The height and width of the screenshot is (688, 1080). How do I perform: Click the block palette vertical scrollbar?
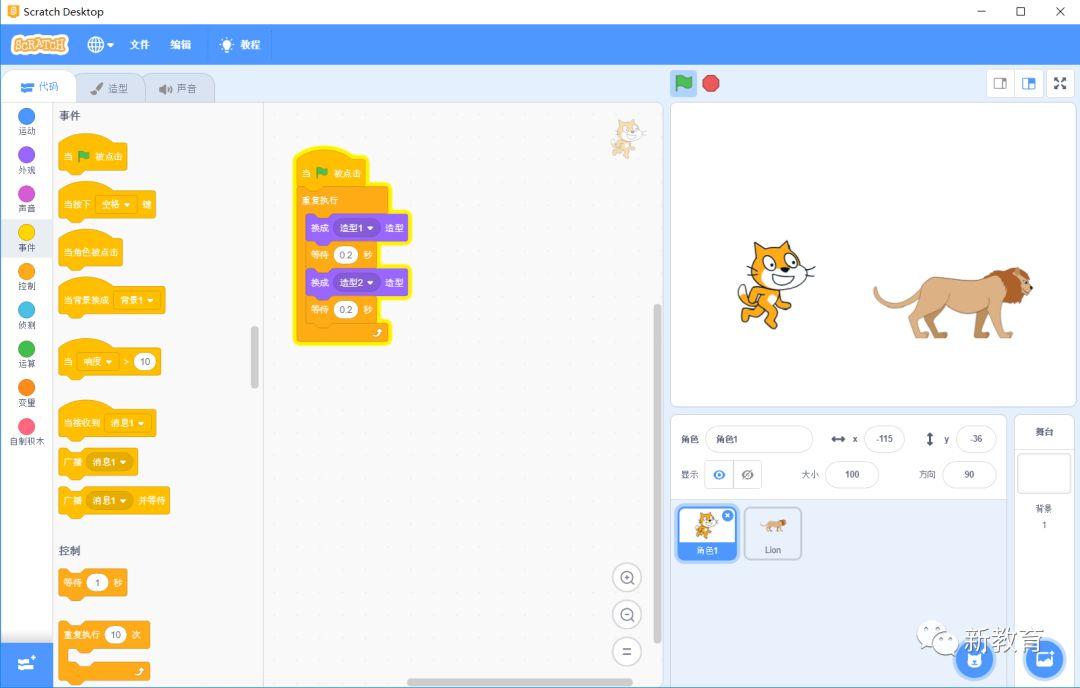[255, 357]
